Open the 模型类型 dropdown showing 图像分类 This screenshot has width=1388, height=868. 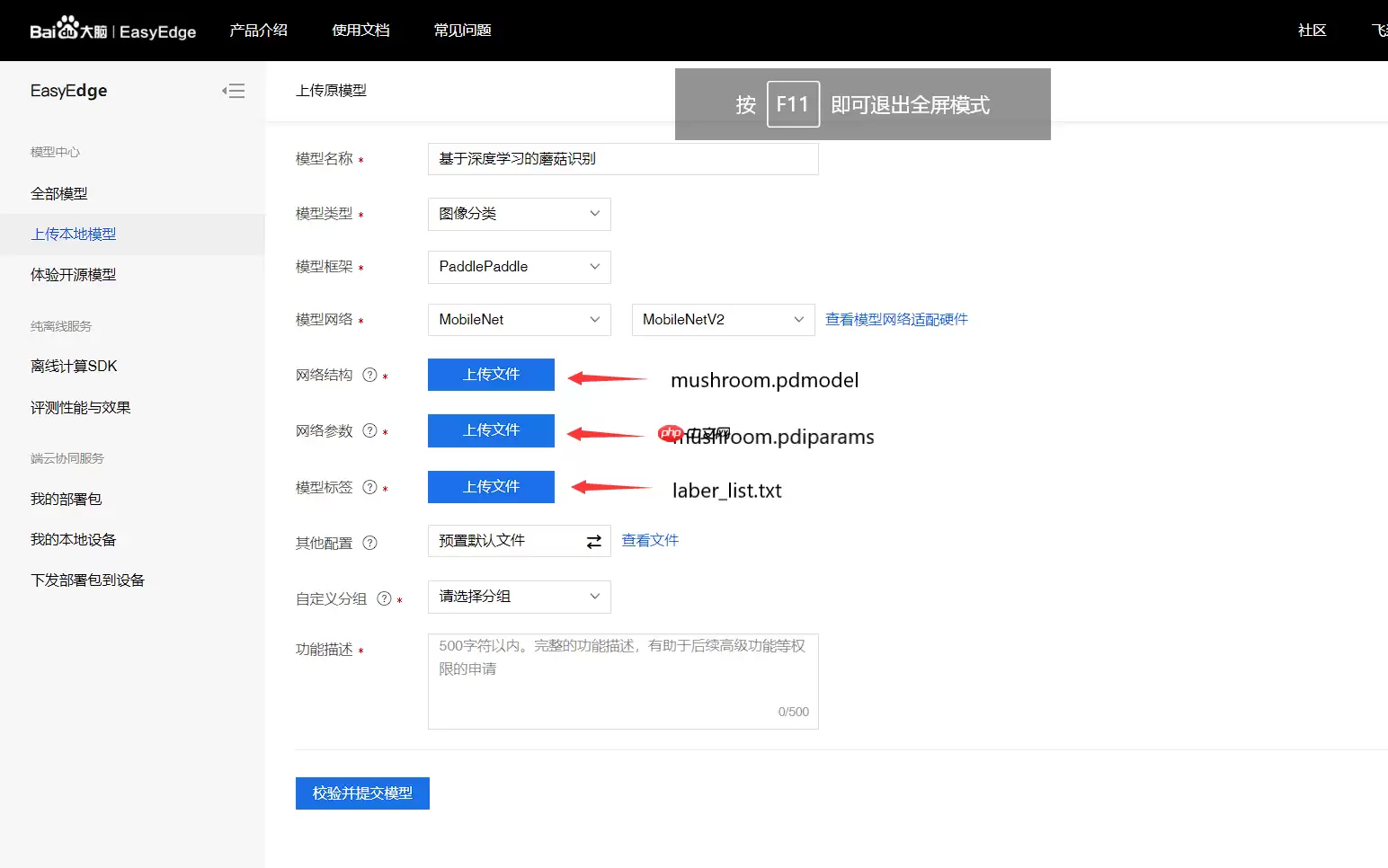(x=519, y=214)
